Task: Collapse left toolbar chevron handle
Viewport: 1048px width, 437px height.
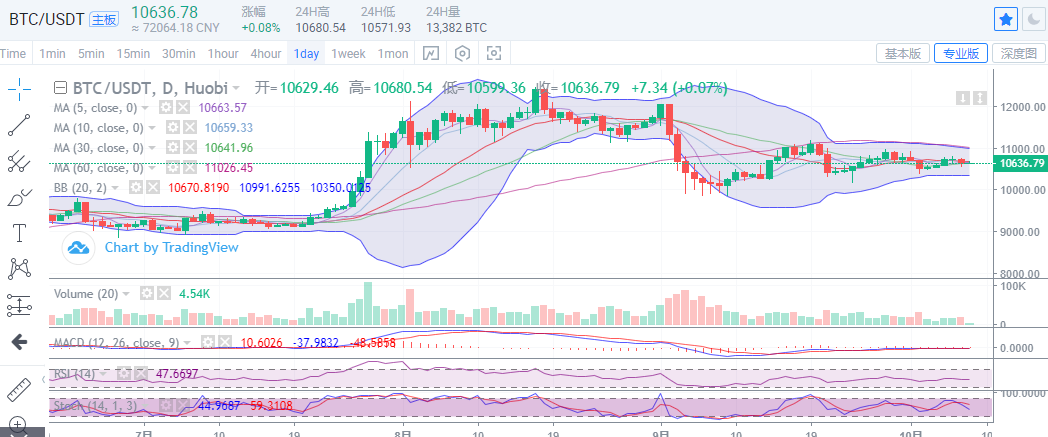Action: point(43,380)
